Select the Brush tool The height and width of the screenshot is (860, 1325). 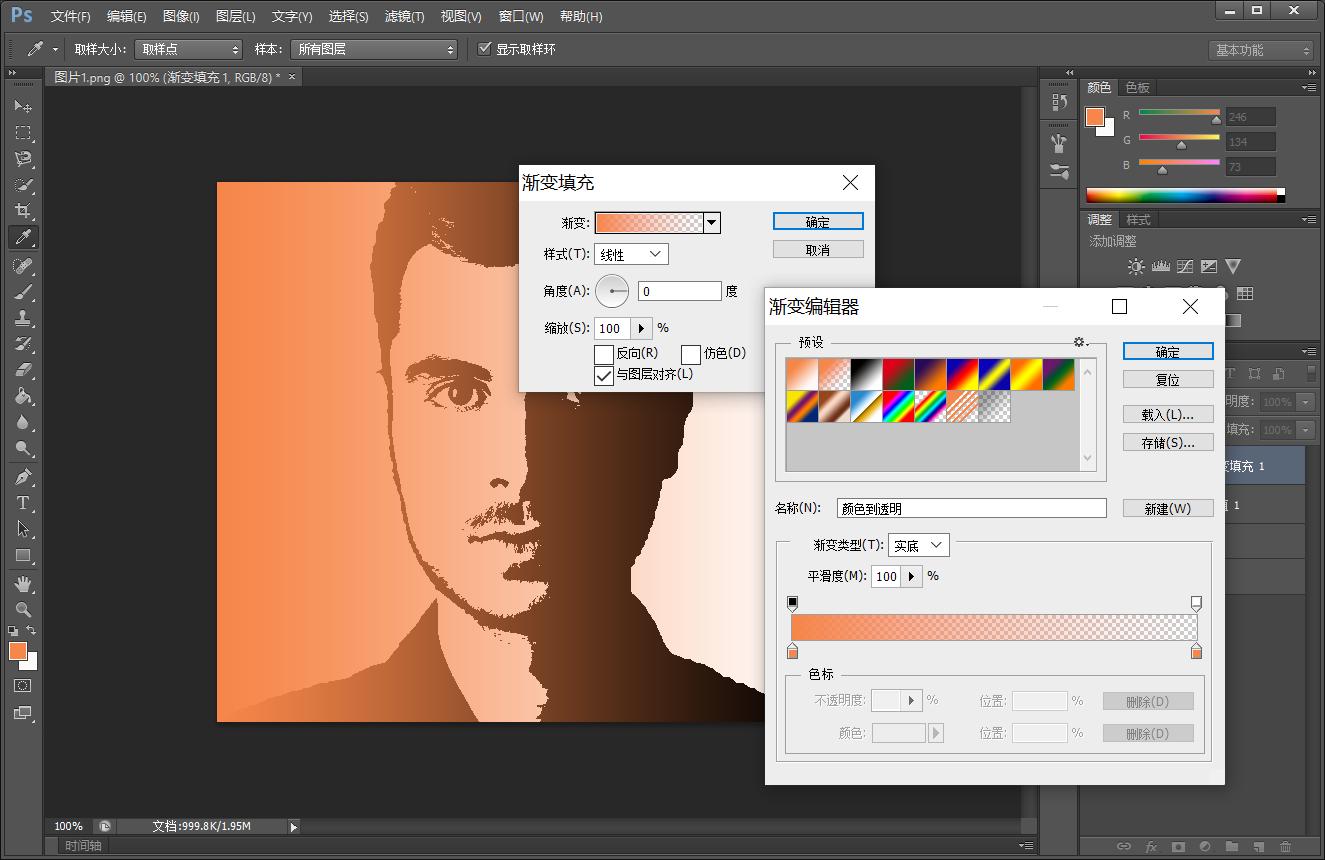coord(22,291)
